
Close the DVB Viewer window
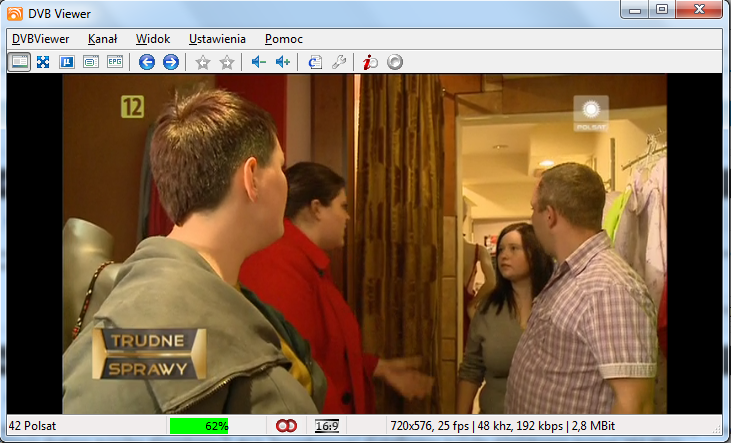[699, 9]
